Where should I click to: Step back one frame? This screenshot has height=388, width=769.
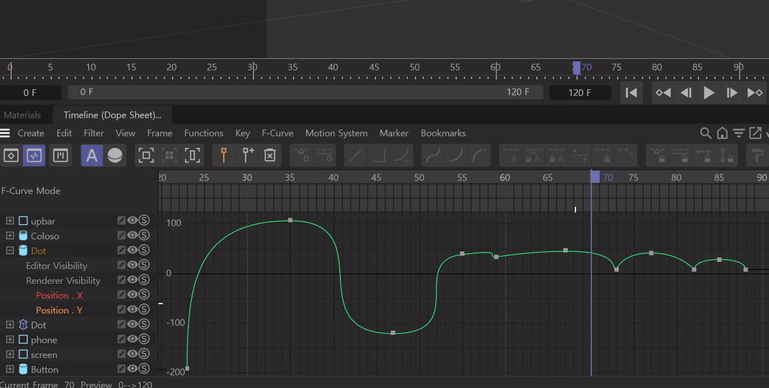click(686, 93)
